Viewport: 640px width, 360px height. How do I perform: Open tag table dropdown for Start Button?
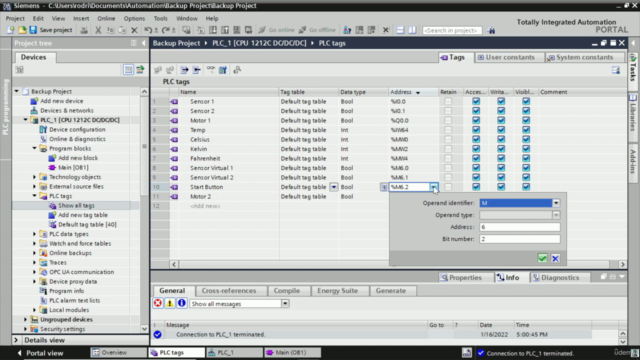coord(333,187)
